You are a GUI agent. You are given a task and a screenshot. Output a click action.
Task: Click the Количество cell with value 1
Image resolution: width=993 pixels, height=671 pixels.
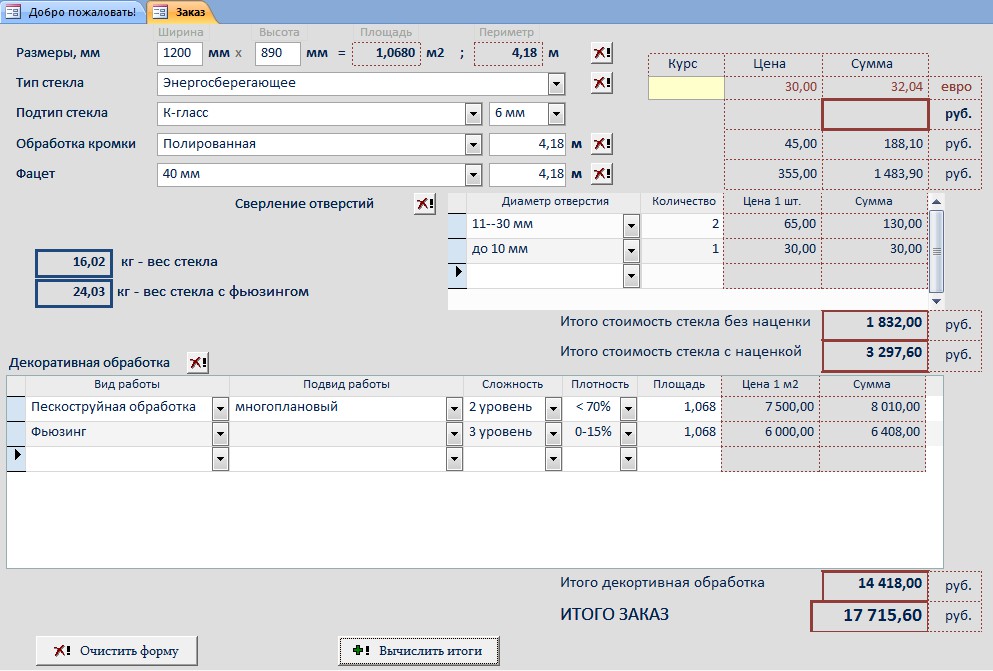(x=682, y=250)
